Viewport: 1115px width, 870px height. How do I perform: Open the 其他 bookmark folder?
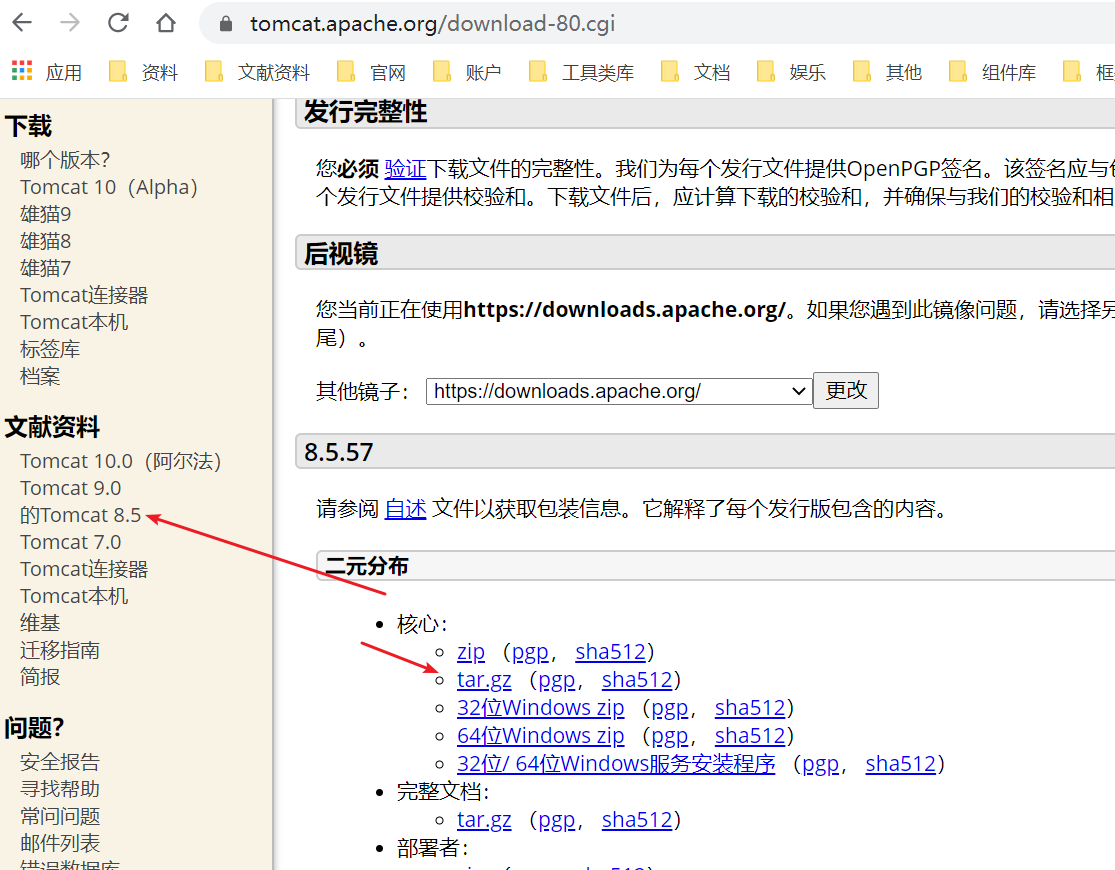click(887, 72)
